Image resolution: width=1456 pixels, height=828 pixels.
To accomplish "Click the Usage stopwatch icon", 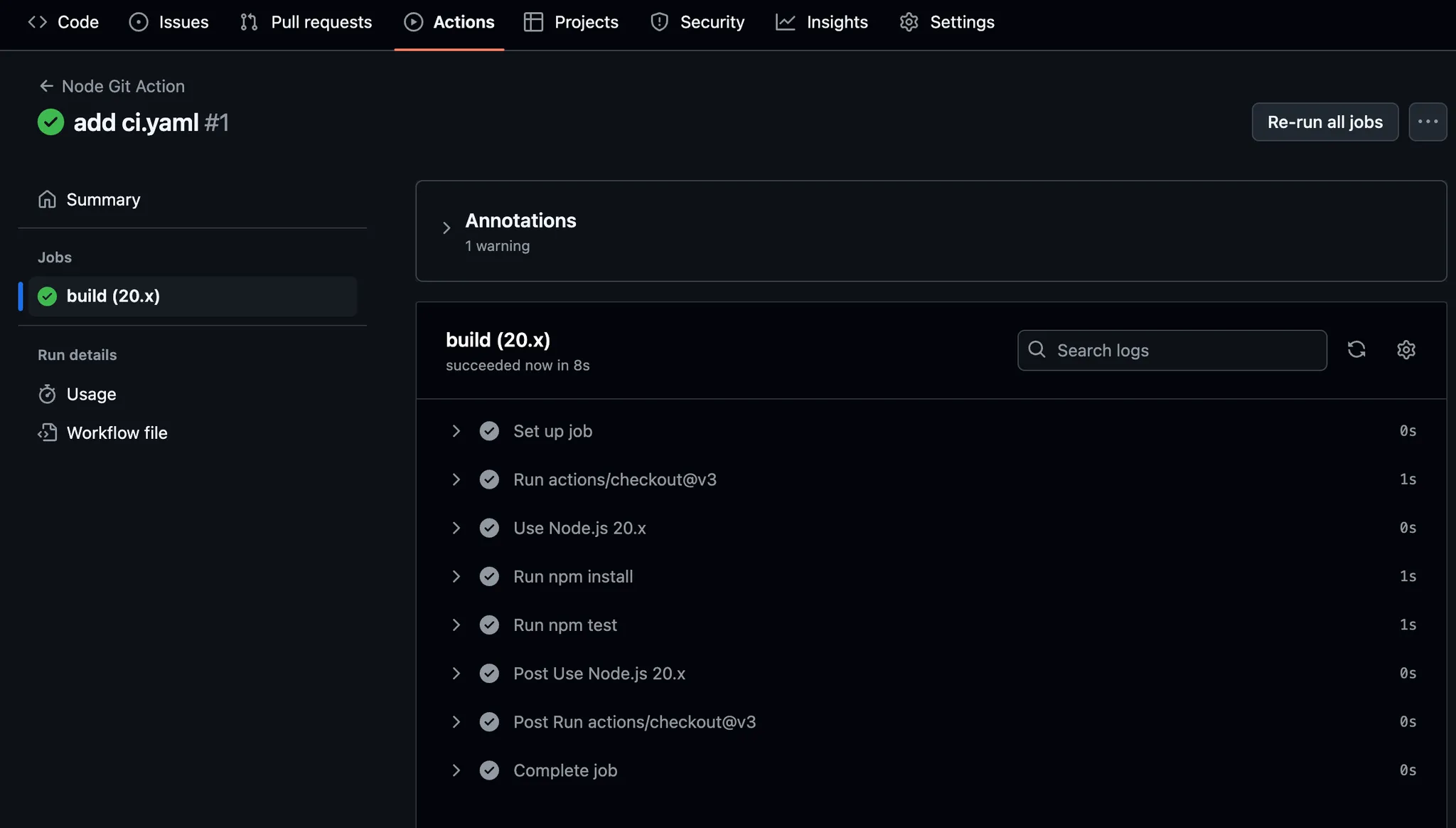I will point(47,394).
